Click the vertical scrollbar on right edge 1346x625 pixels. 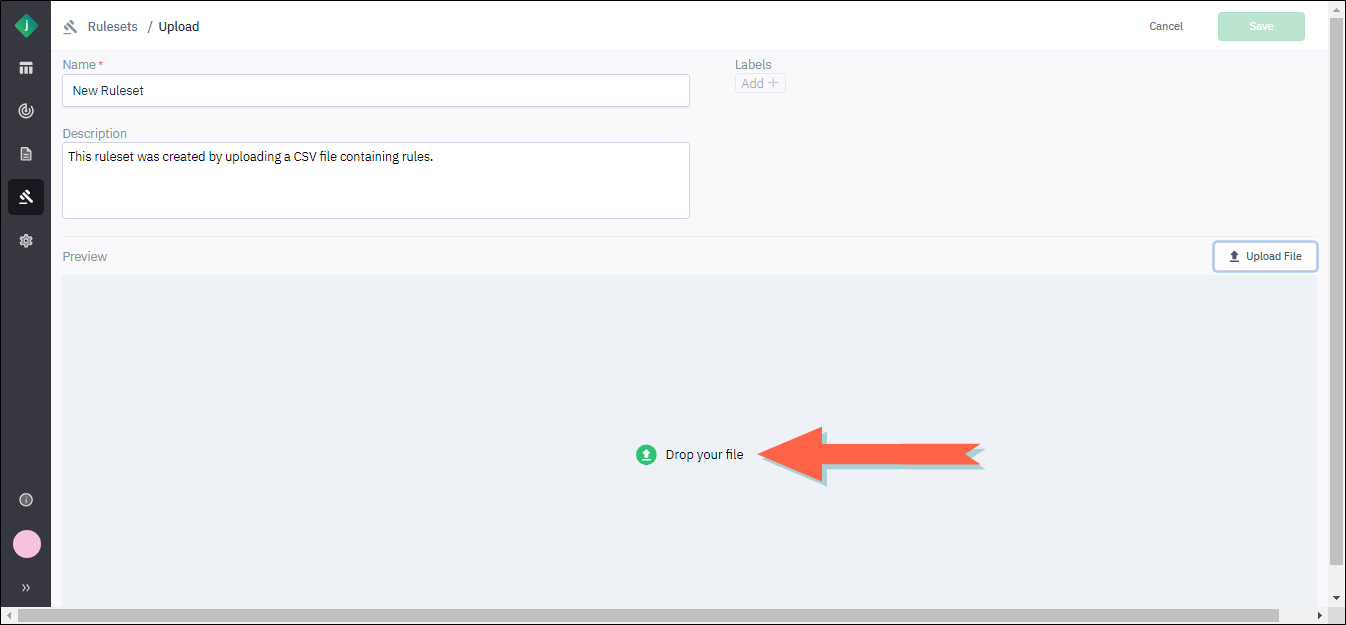[1337, 290]
